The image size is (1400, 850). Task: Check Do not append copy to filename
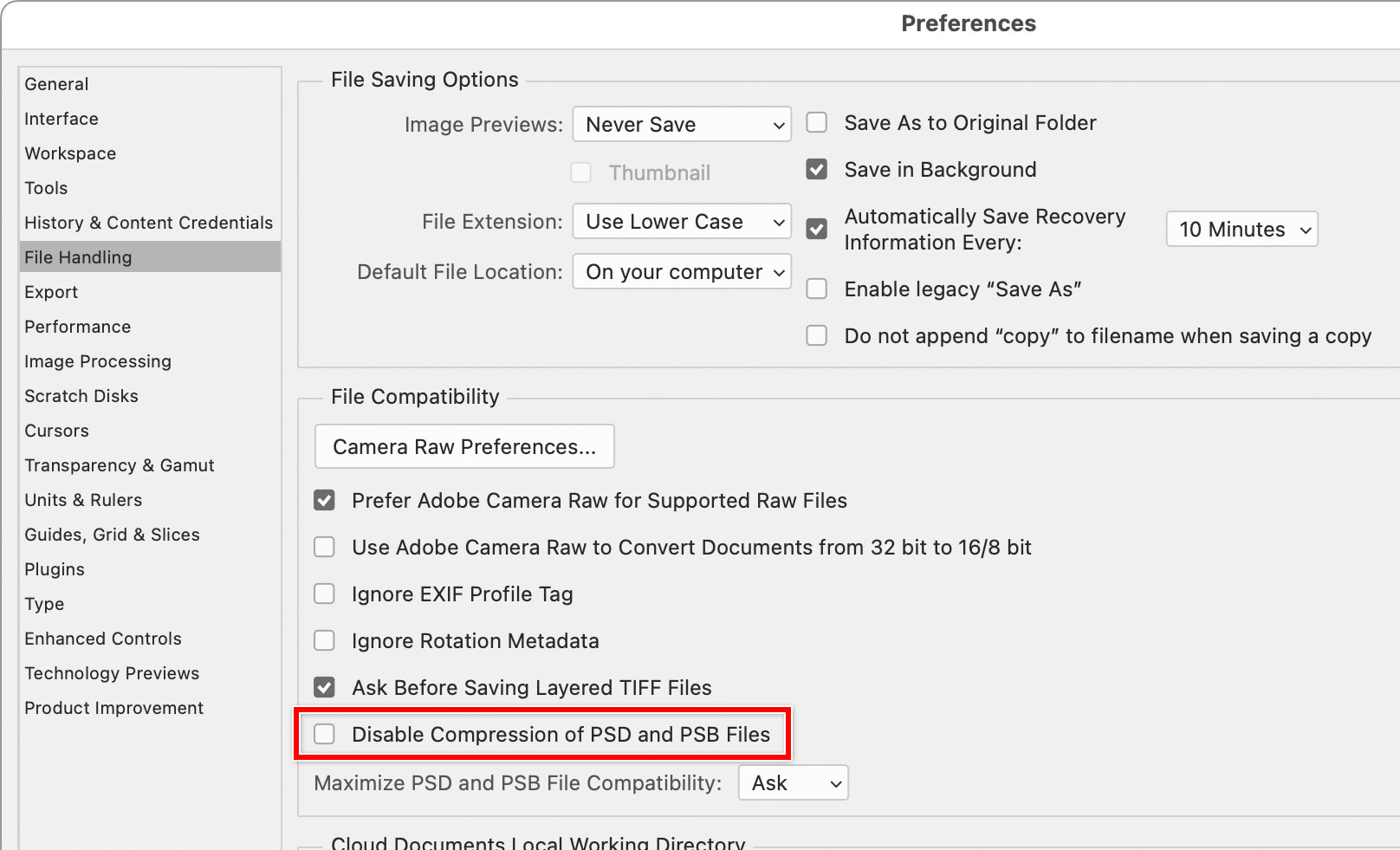(816, 335)
